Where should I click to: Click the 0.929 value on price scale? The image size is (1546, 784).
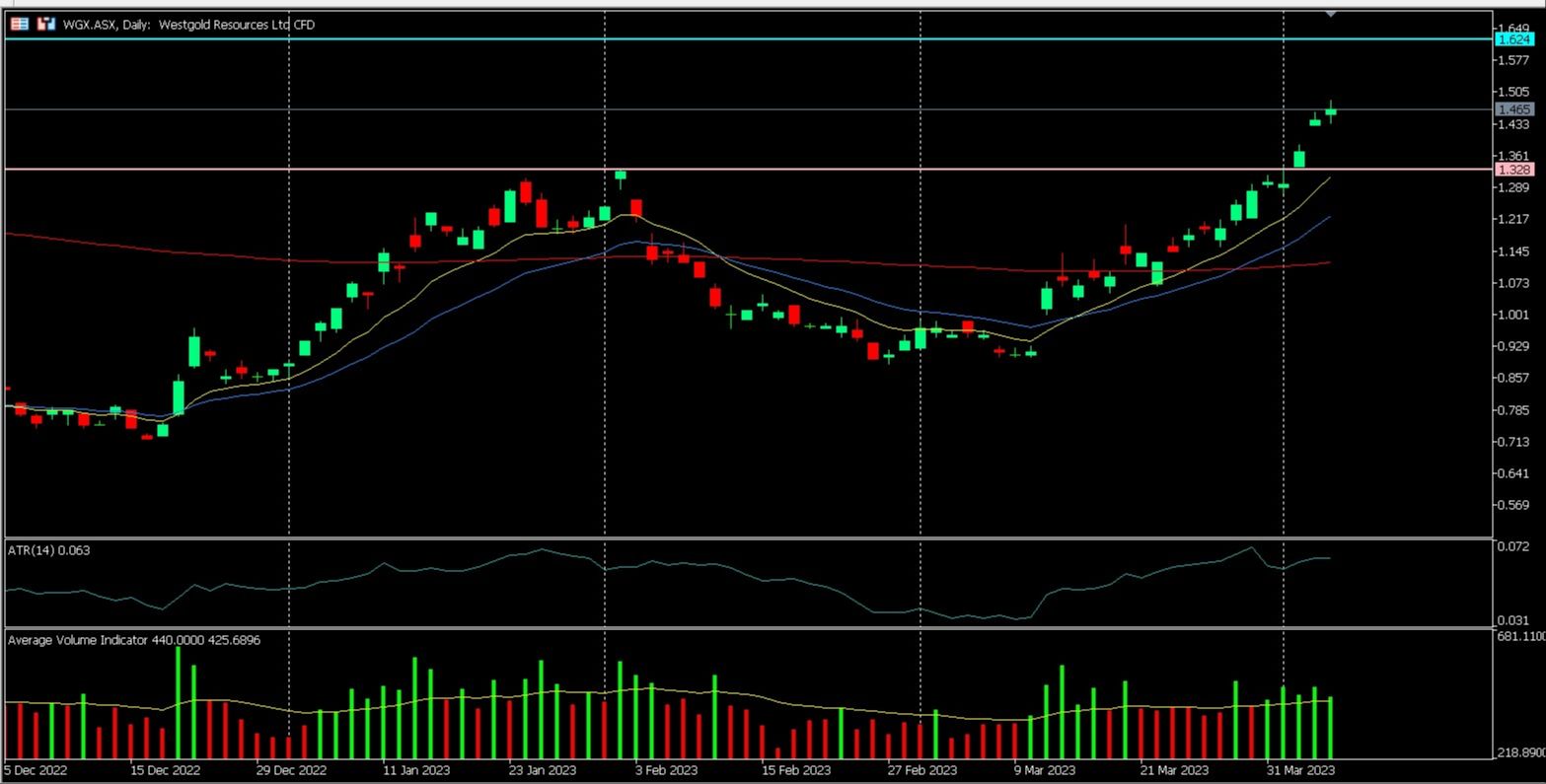(x=1514, y=346)
